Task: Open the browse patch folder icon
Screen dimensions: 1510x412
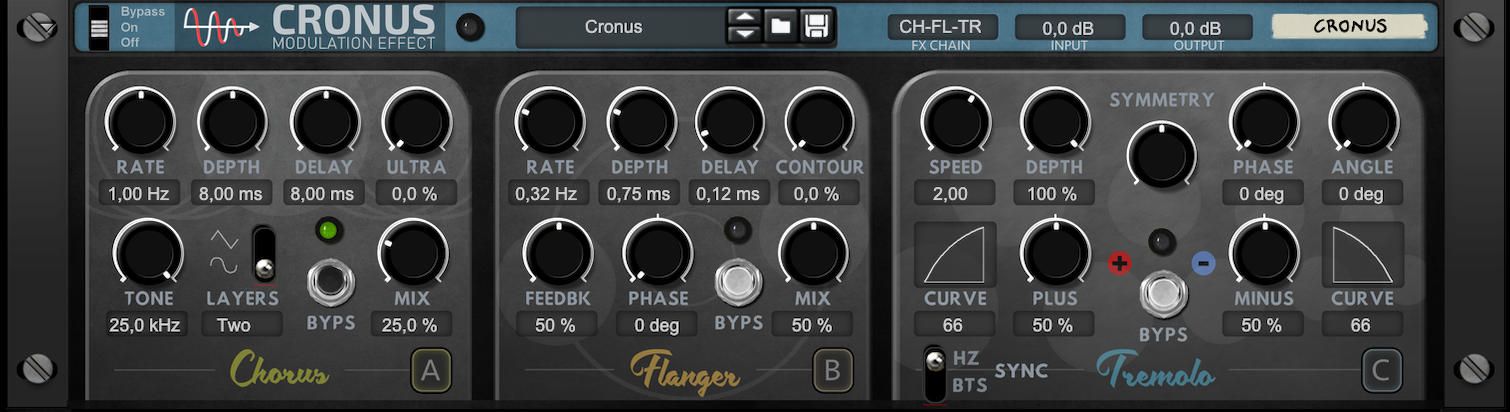Action: point(781,26)
